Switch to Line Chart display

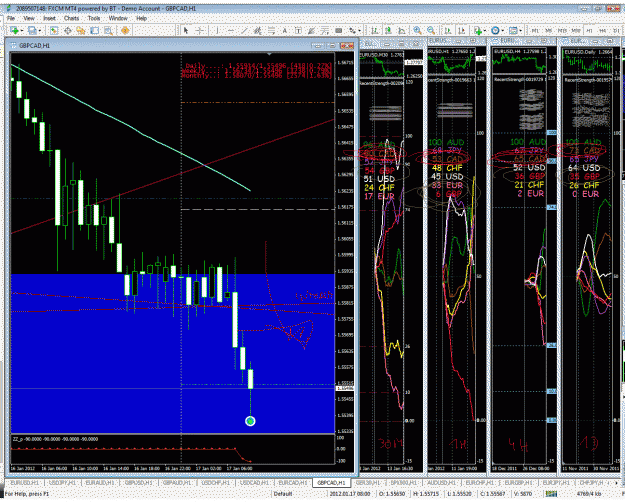pyautogui.click(x=402, y=30)
